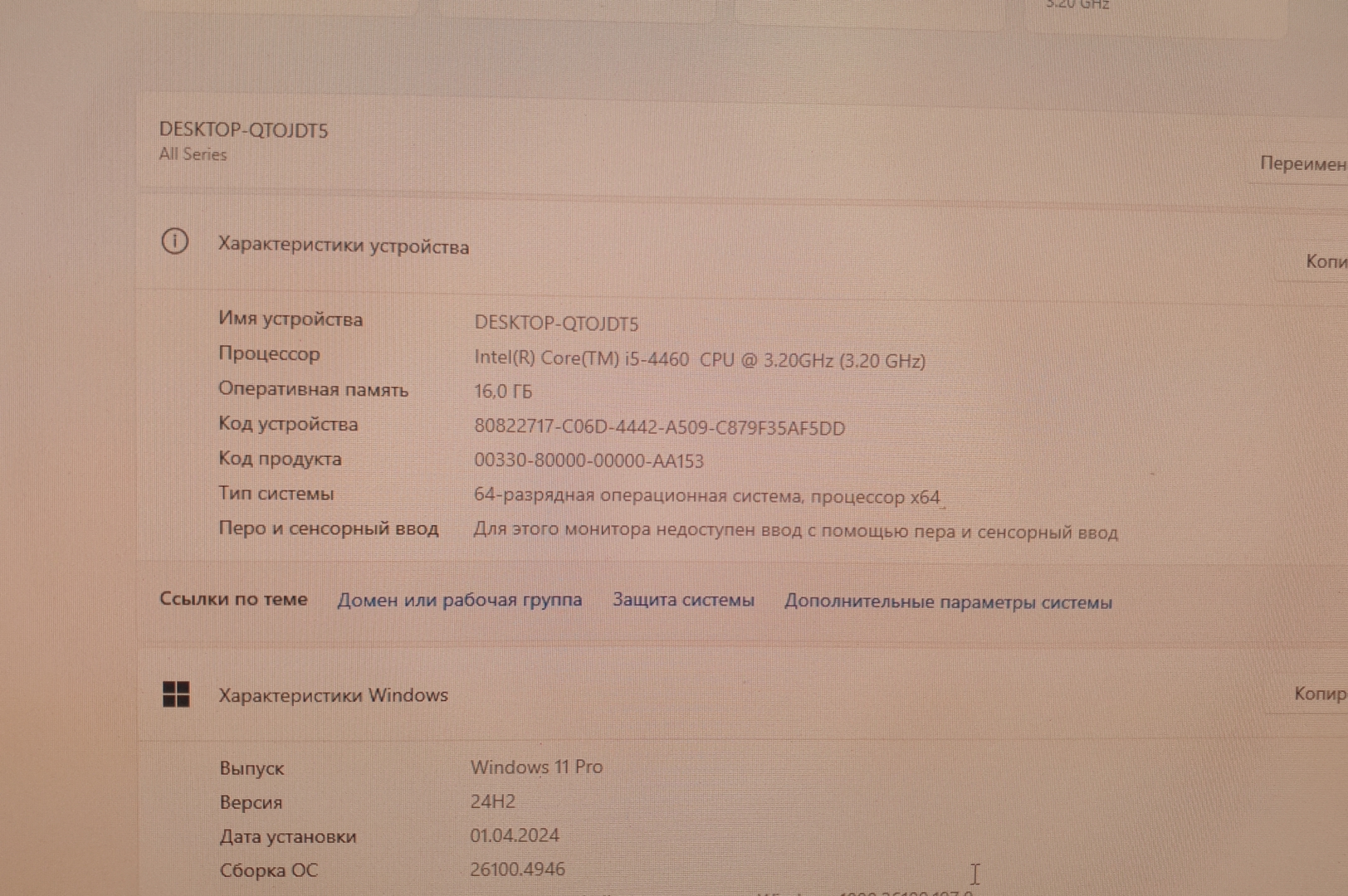Open Дополнительные параметры системы link
Viewport: 1348px width, 896px height.
click(948, 602)
